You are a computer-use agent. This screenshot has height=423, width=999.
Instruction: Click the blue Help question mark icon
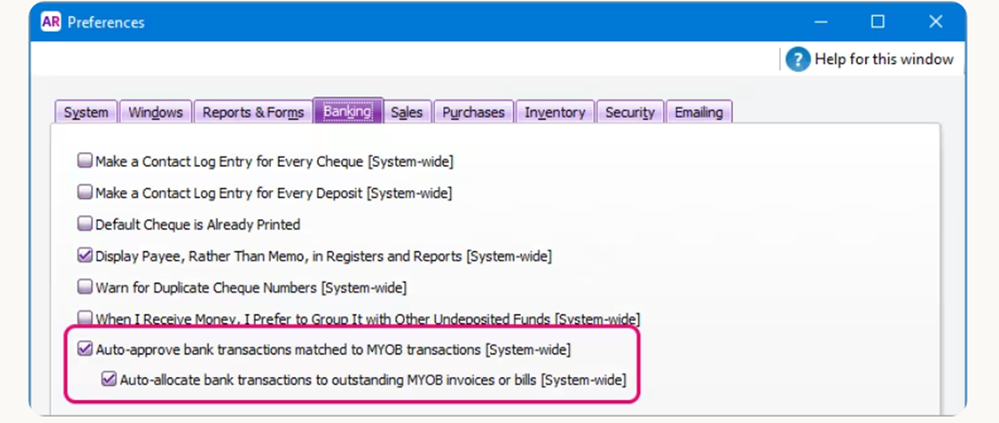(x=797, y=59)
